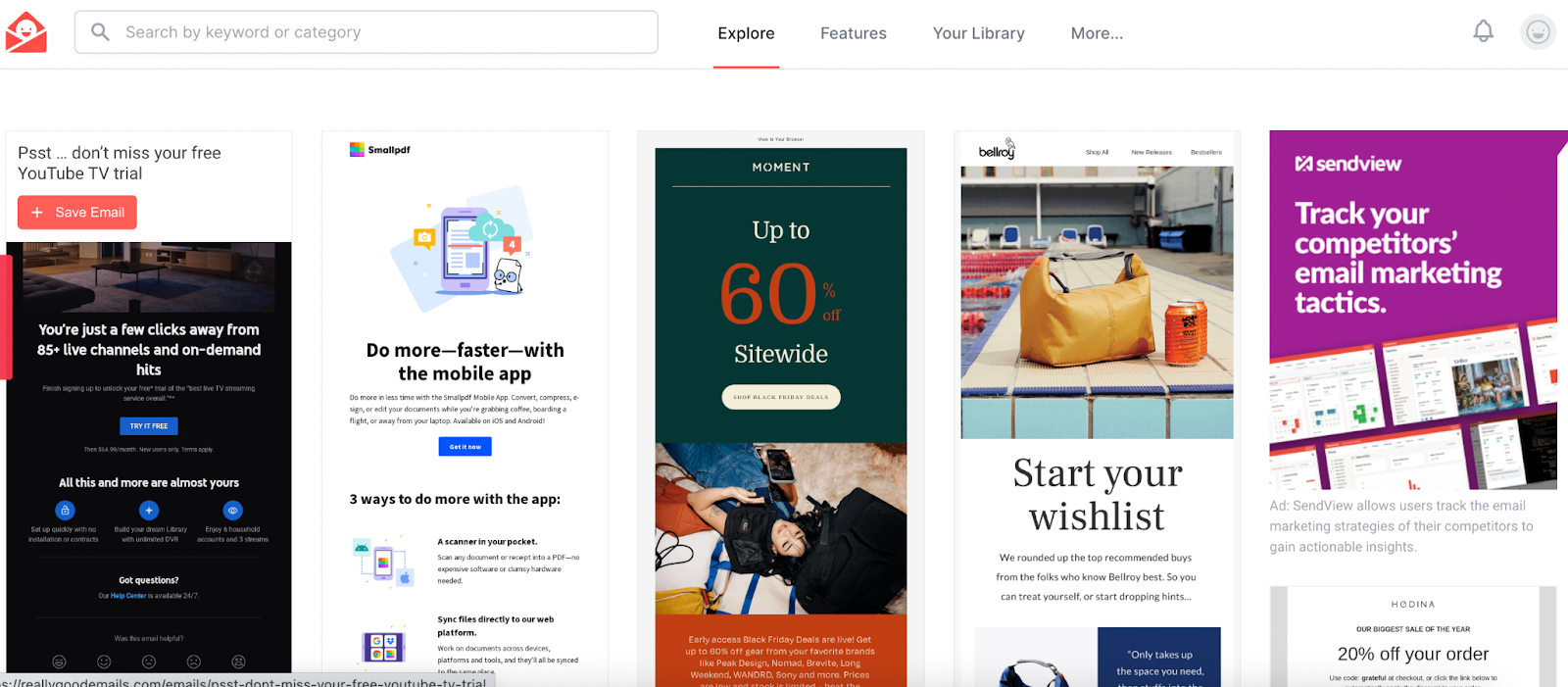
Task: Click the Really Good Emails envelope logo
Action: coord(26,32)
